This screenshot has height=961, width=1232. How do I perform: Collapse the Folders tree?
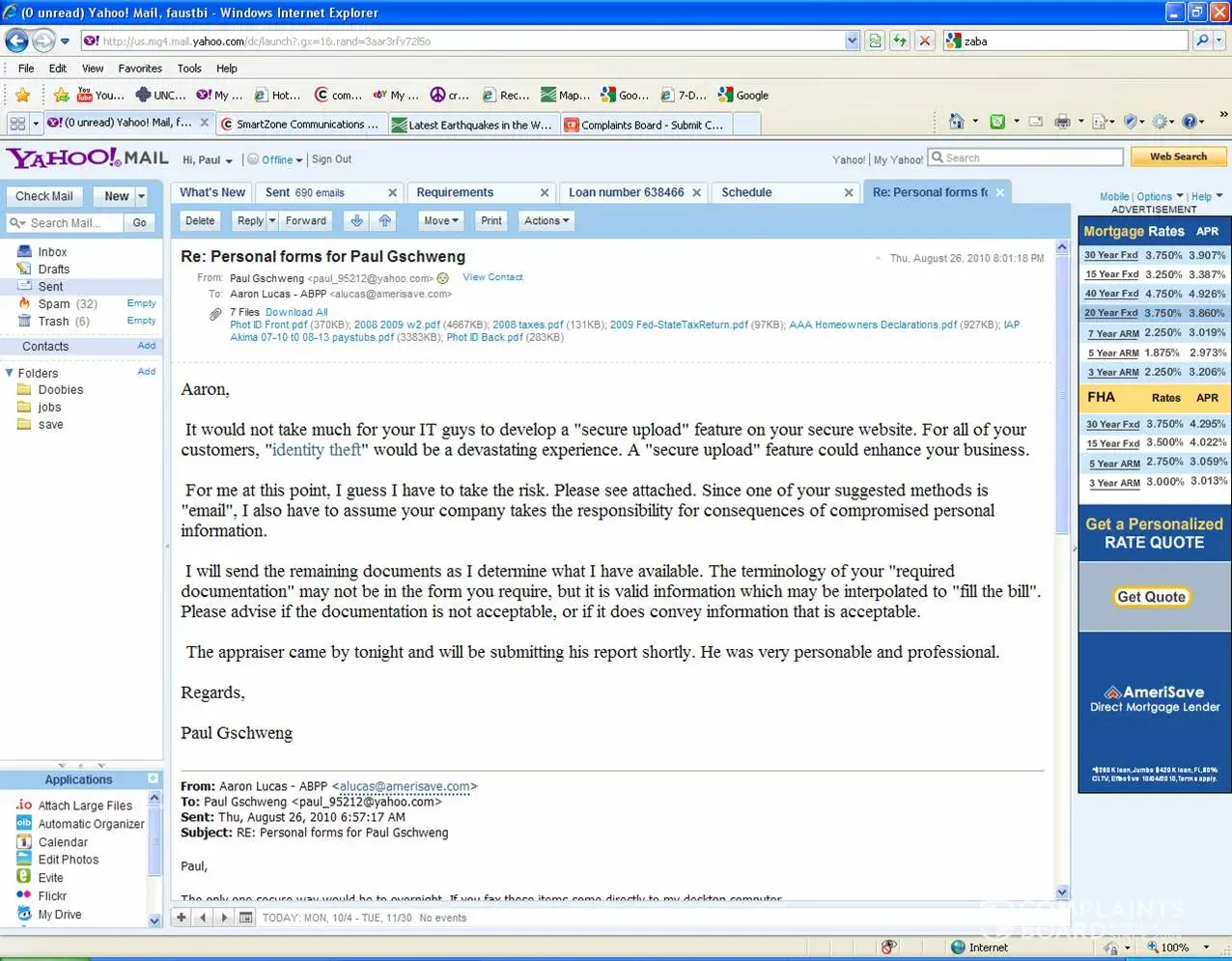coord(10,373)
